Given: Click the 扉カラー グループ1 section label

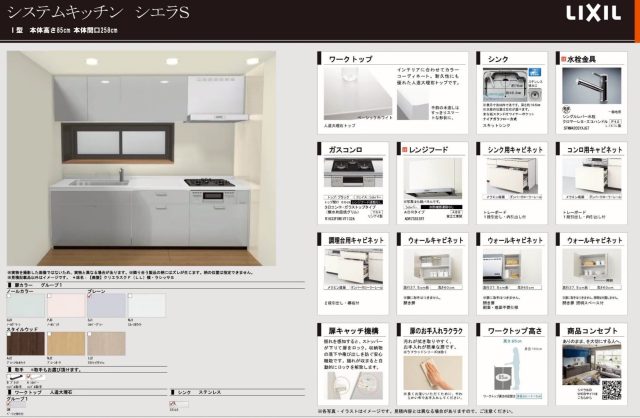Looking at the screenshot, I should point(38,285).
